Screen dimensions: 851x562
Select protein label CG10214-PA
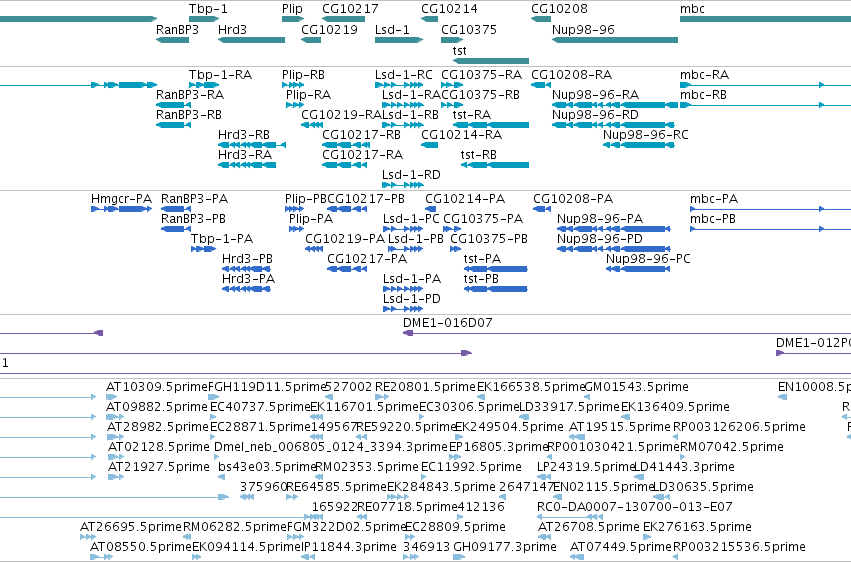(465, 199)
